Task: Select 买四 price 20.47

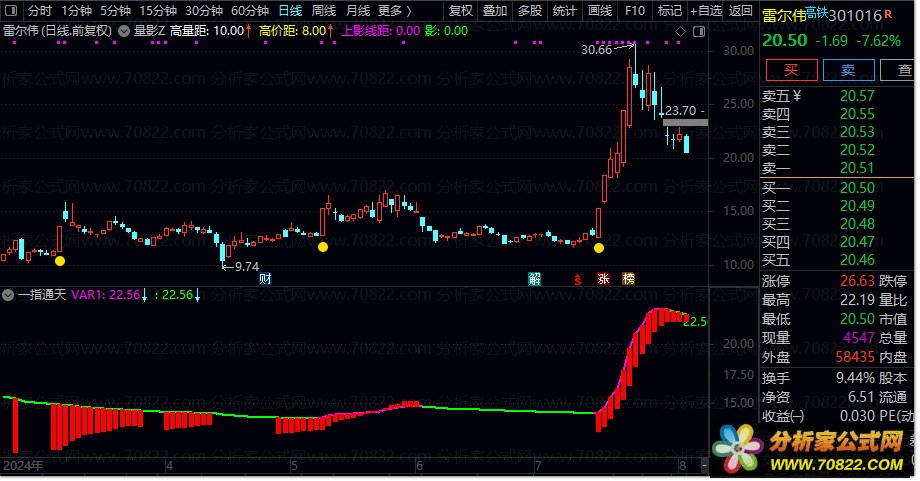Action: 857,242
